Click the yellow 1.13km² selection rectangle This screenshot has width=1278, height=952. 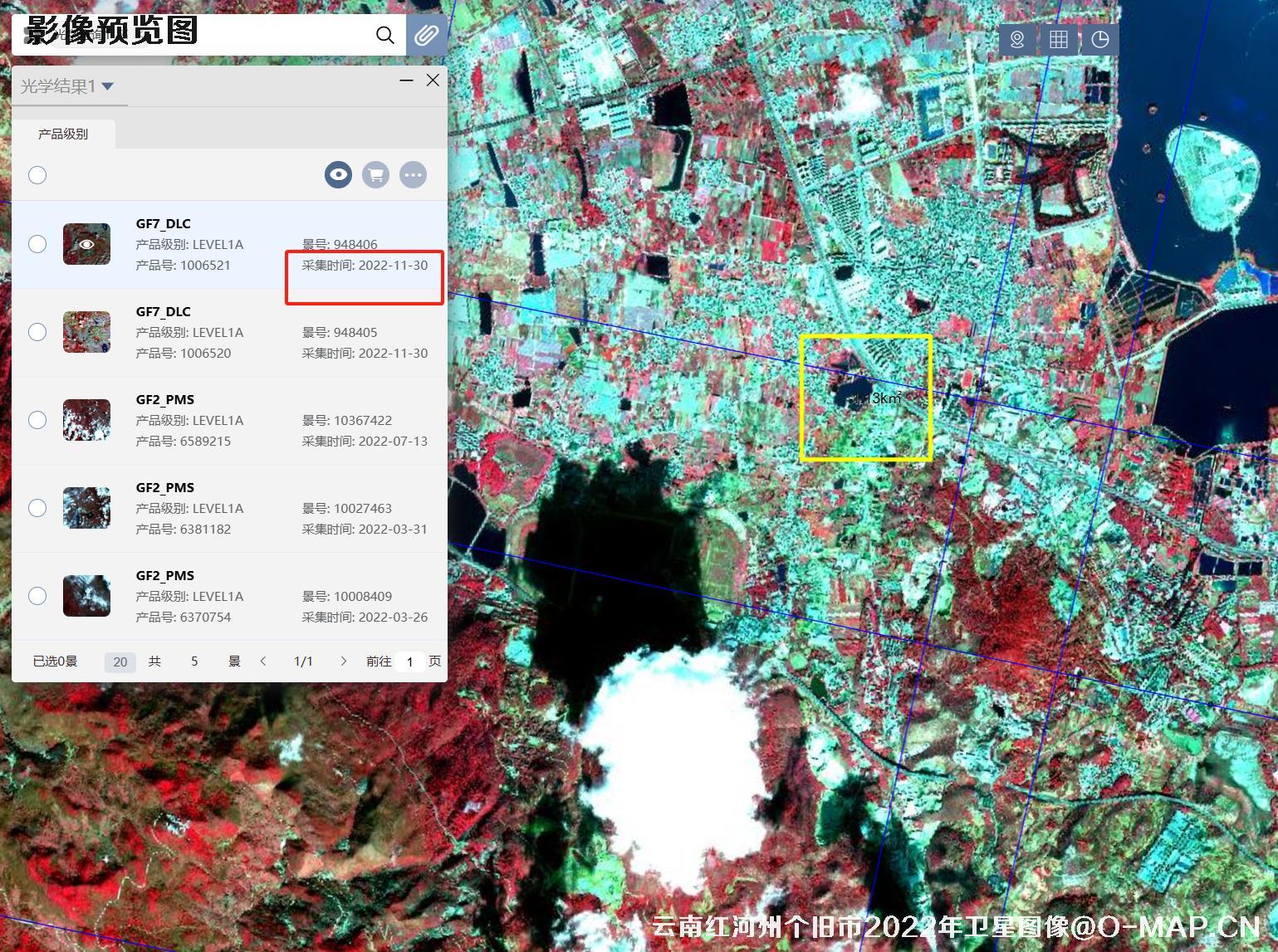point(866,398)
